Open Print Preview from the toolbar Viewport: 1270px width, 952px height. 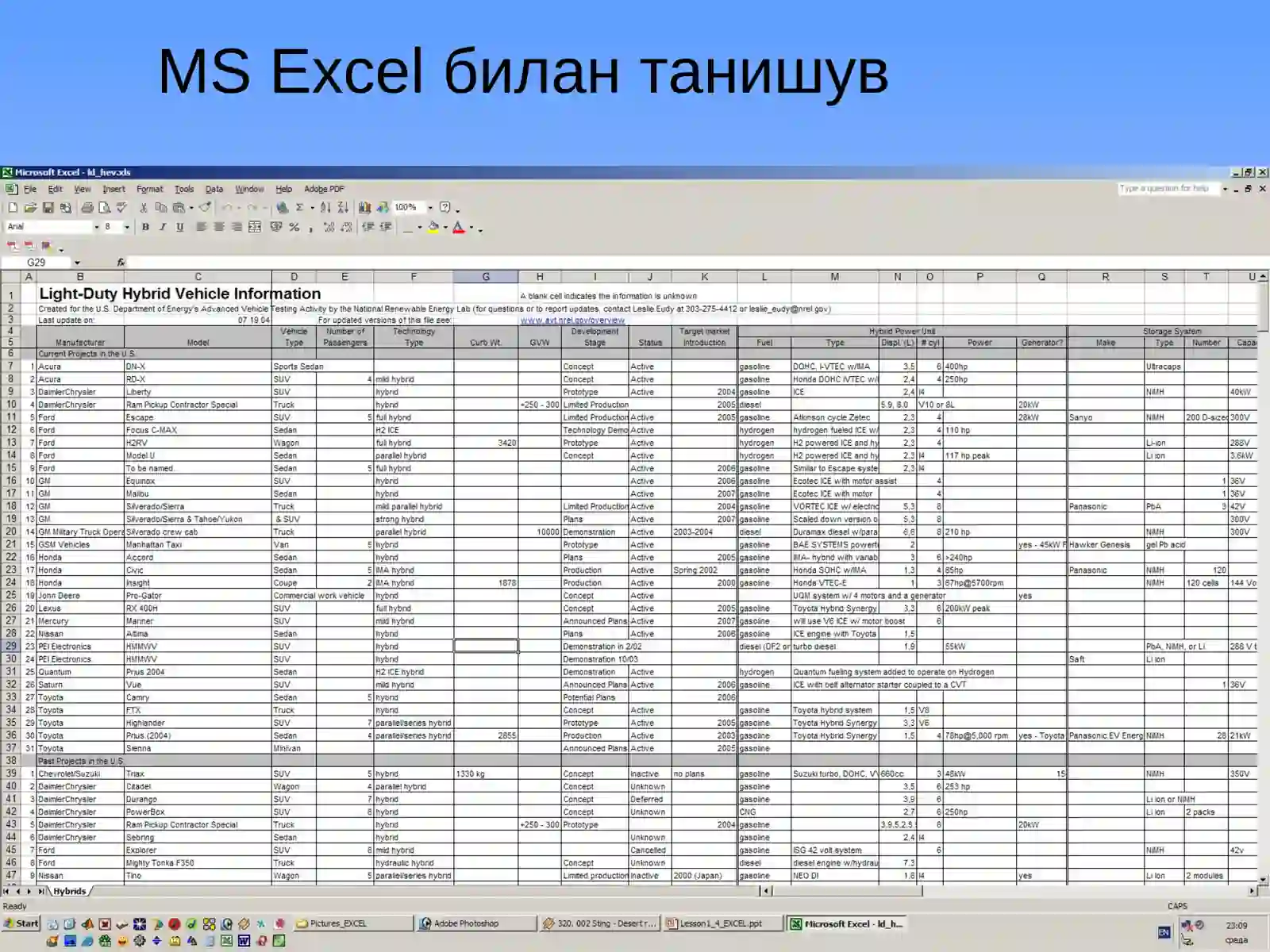point(104,208)
